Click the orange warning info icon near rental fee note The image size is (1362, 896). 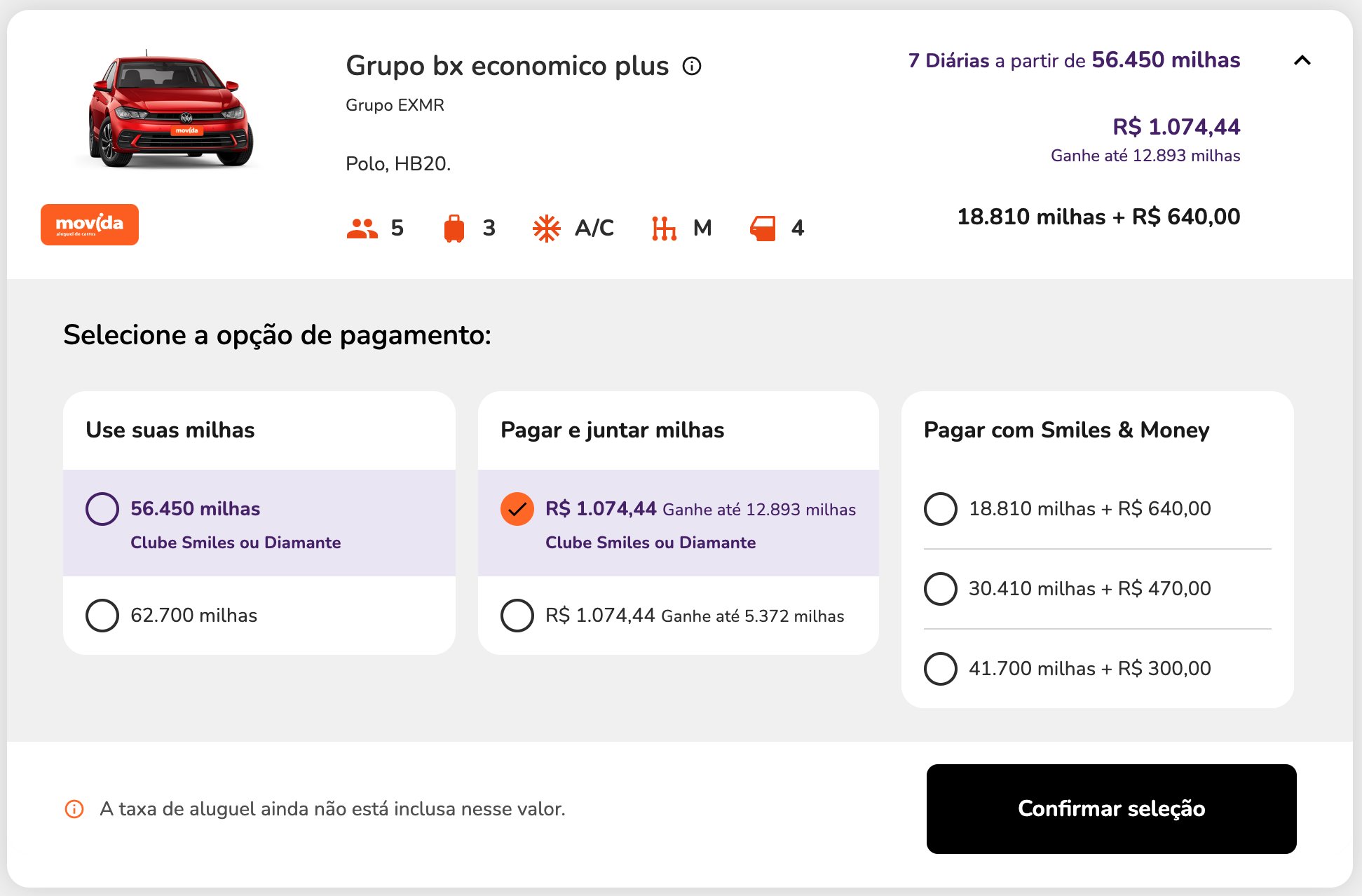tap(74, 809)
